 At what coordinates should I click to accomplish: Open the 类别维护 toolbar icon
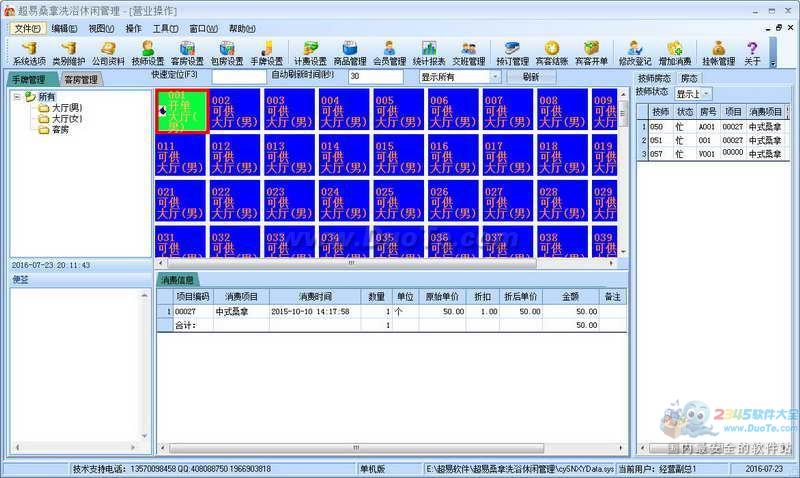point(68,54)
